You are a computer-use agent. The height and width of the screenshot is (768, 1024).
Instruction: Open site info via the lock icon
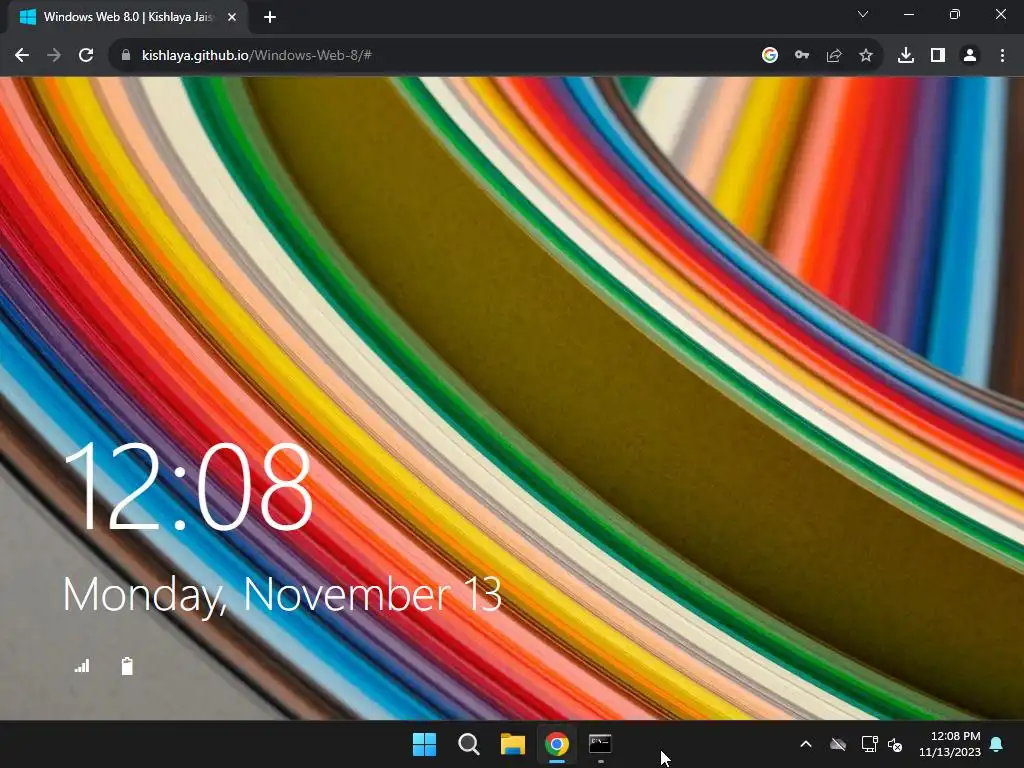pyautogui.click(x=126, y=56)
